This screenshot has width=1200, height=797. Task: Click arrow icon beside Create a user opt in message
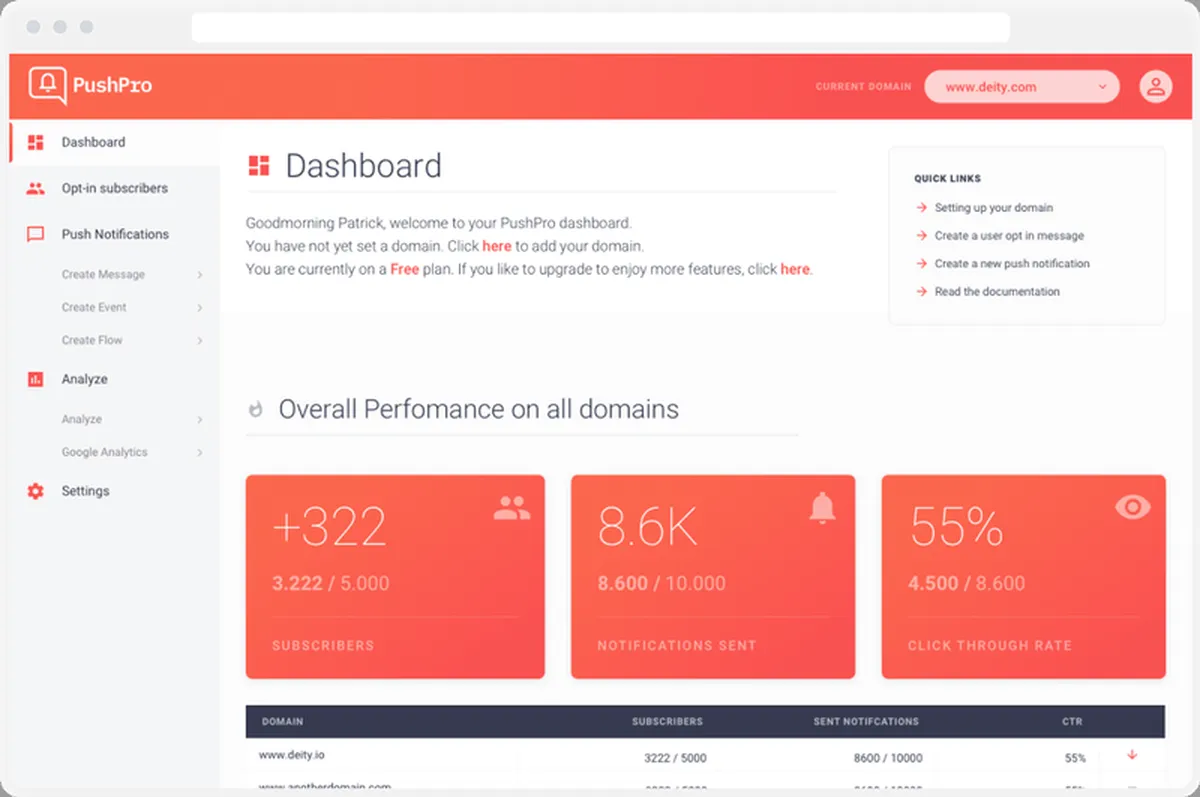921,236
